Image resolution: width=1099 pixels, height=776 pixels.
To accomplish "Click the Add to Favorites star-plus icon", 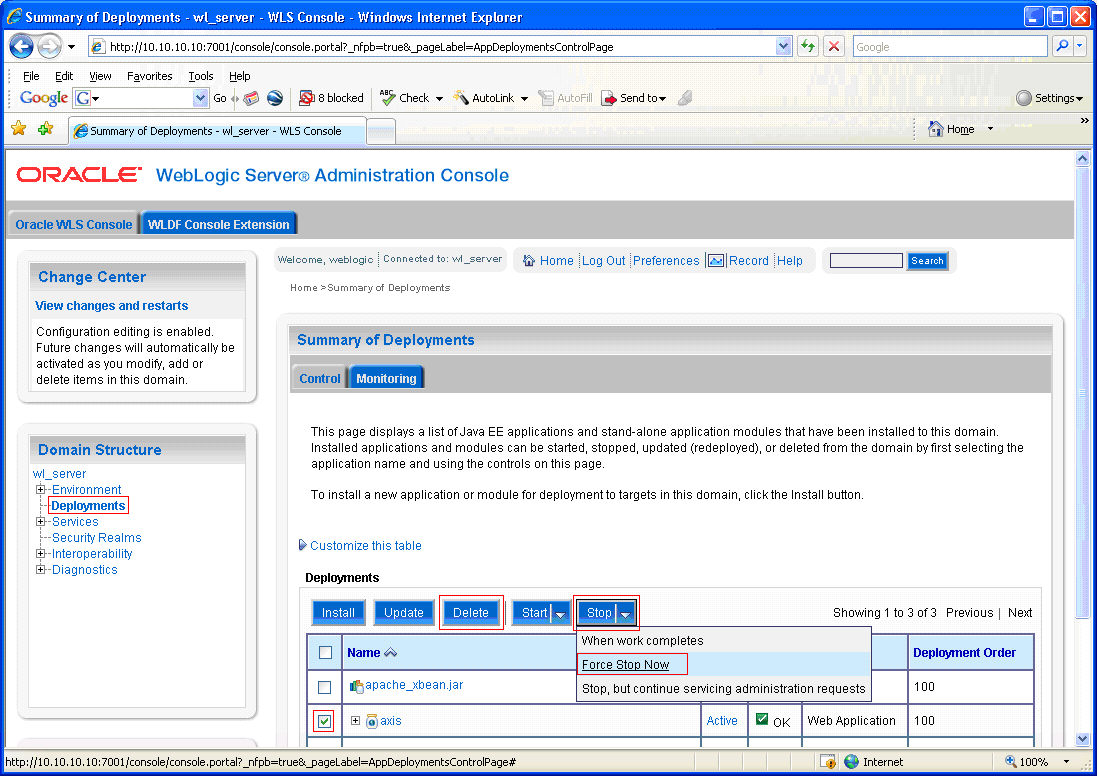I will [46, 129].
